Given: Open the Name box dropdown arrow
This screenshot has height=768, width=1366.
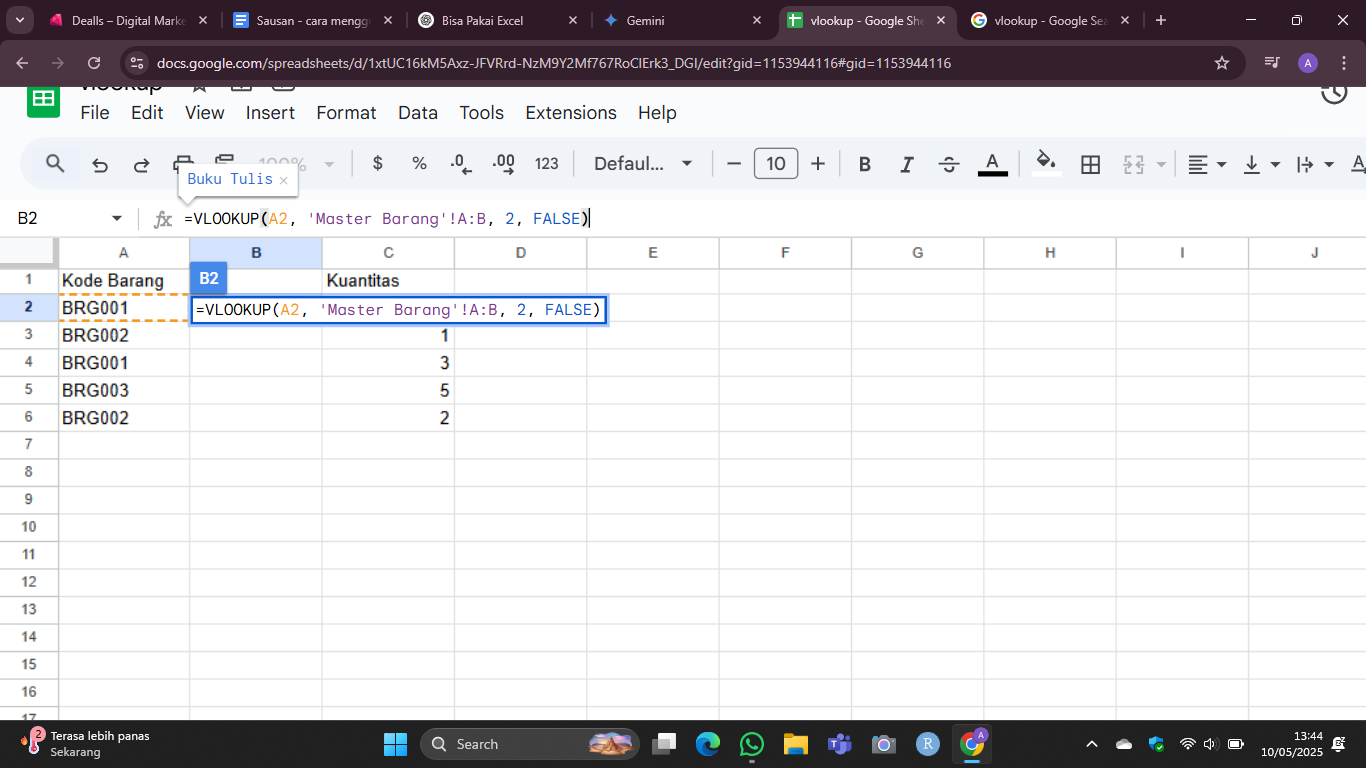Looking at the screenshot, I should point(117,218).
